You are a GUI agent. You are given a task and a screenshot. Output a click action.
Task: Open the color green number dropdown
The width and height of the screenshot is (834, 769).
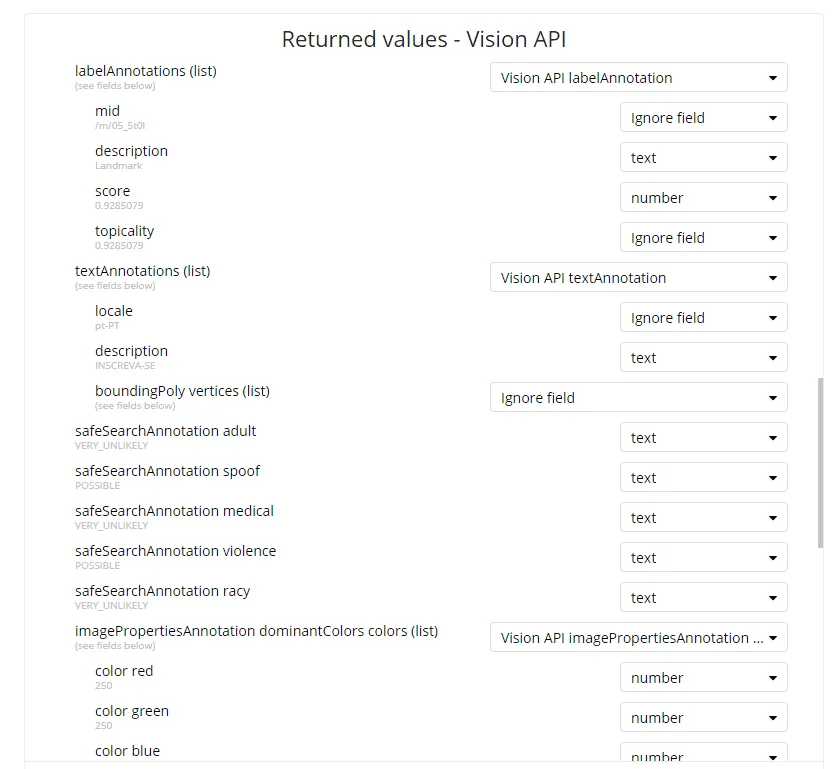coord(703,718)
